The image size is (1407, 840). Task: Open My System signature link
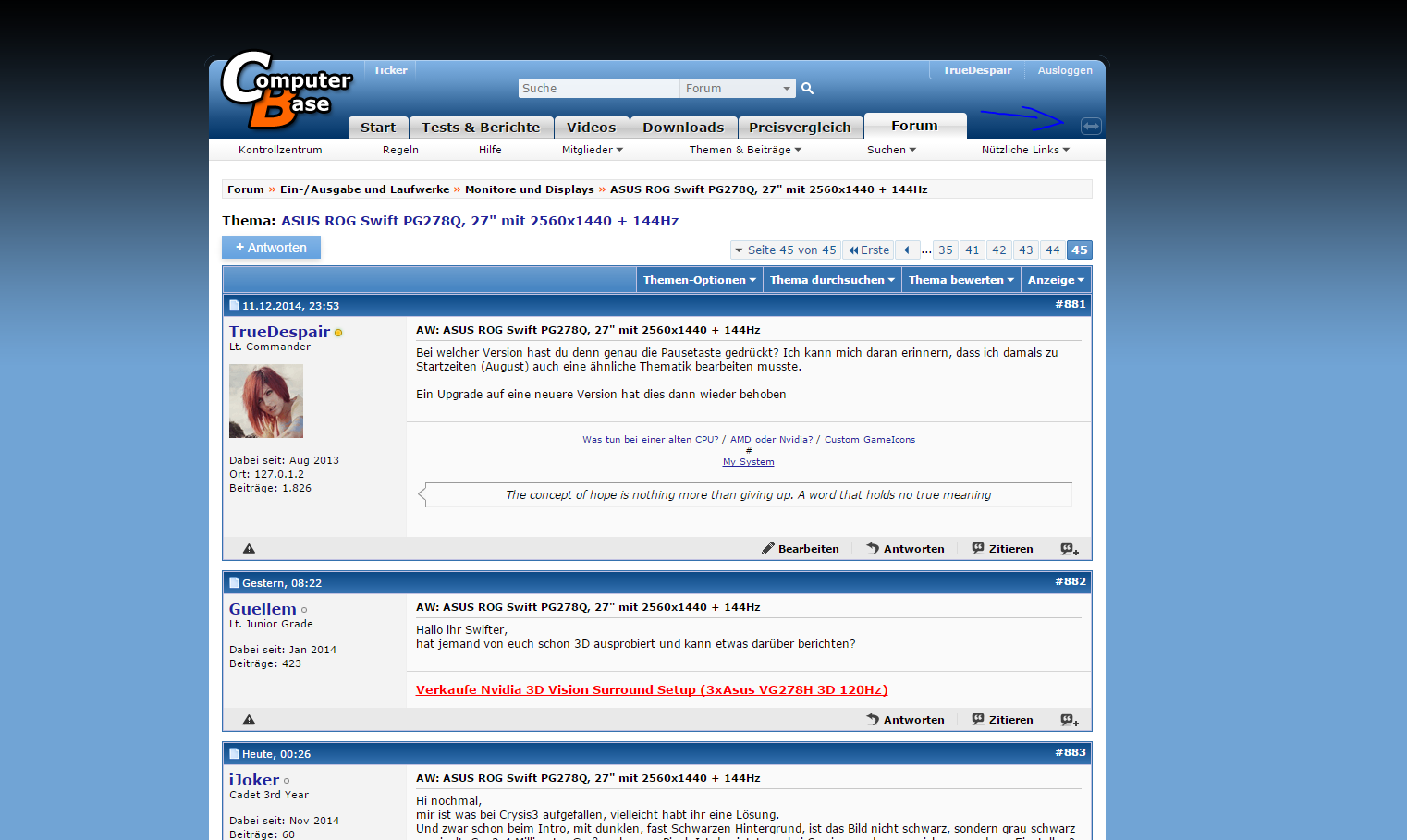(749, 462)
